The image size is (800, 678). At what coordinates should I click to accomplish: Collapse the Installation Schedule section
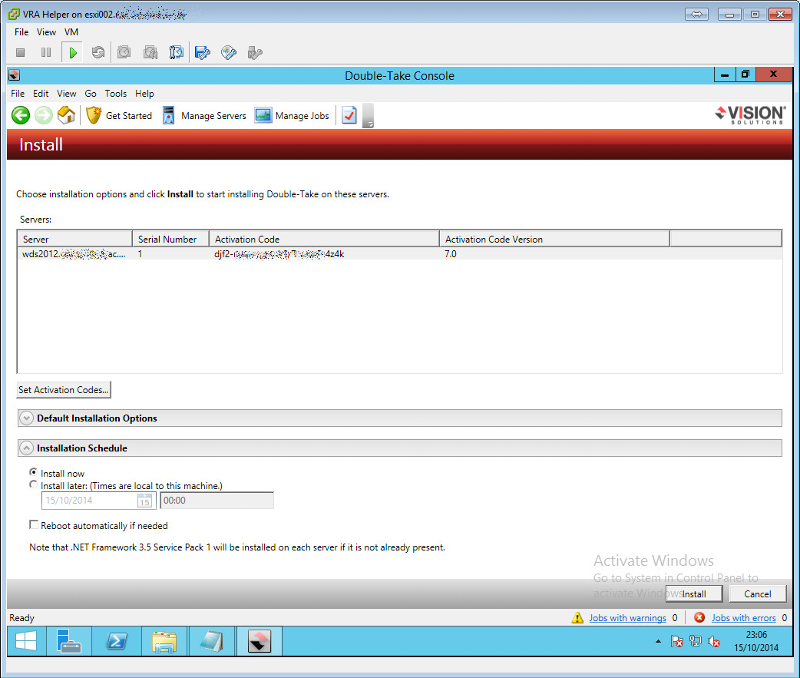point(26,448)
